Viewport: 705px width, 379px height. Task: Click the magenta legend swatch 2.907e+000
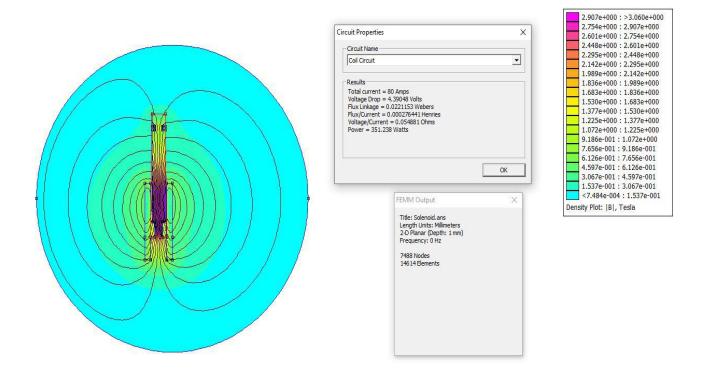click(572, 17)
